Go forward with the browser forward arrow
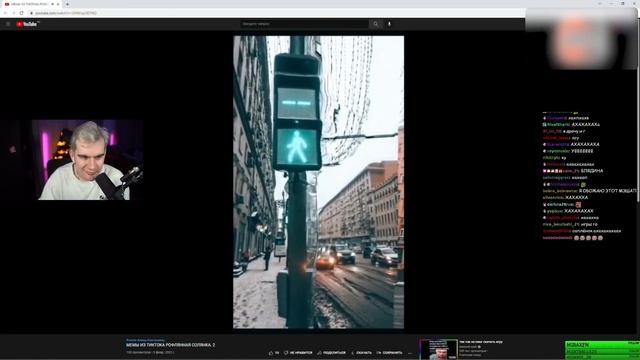 [13, 13]
